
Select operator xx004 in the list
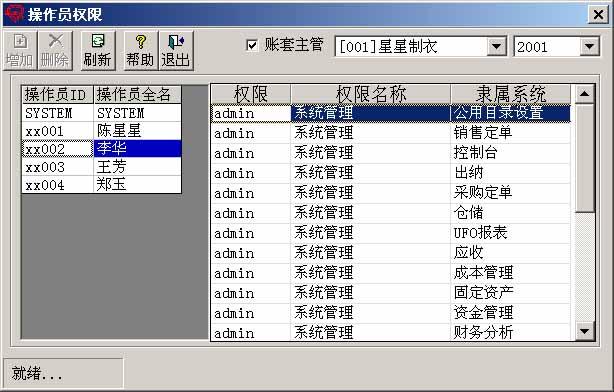[58, 184]
